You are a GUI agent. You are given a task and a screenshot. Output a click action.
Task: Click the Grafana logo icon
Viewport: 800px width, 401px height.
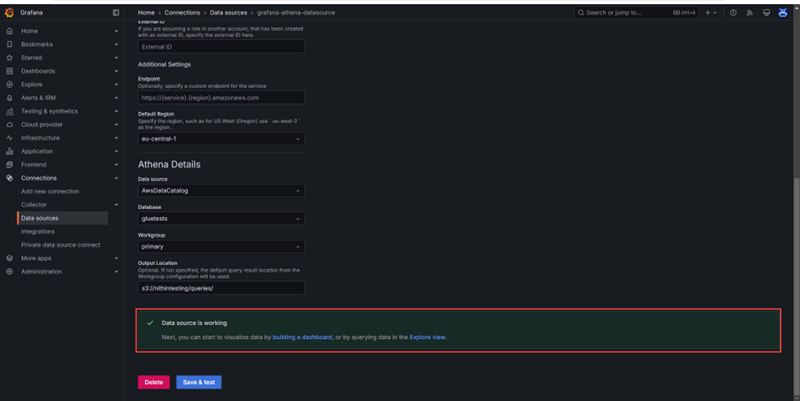pos(9,13)
